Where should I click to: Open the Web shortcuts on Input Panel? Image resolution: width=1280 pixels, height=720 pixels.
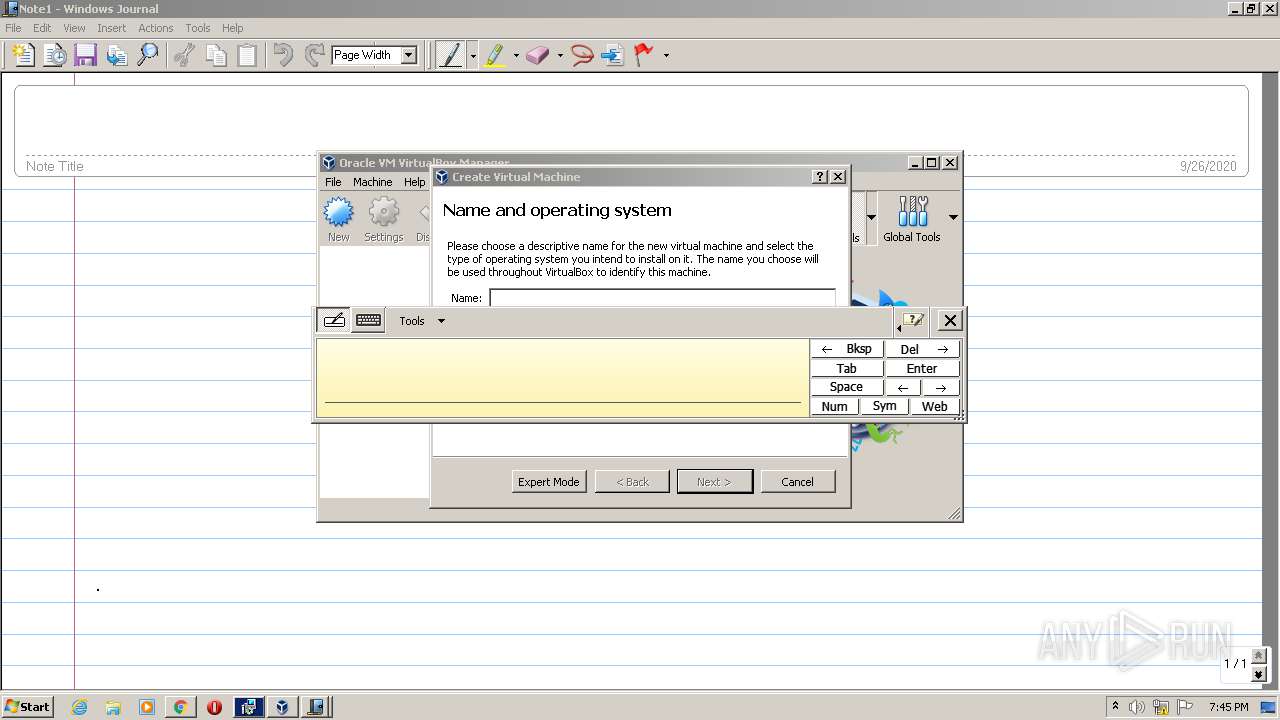pyautogui.click(x=934, y=406)
